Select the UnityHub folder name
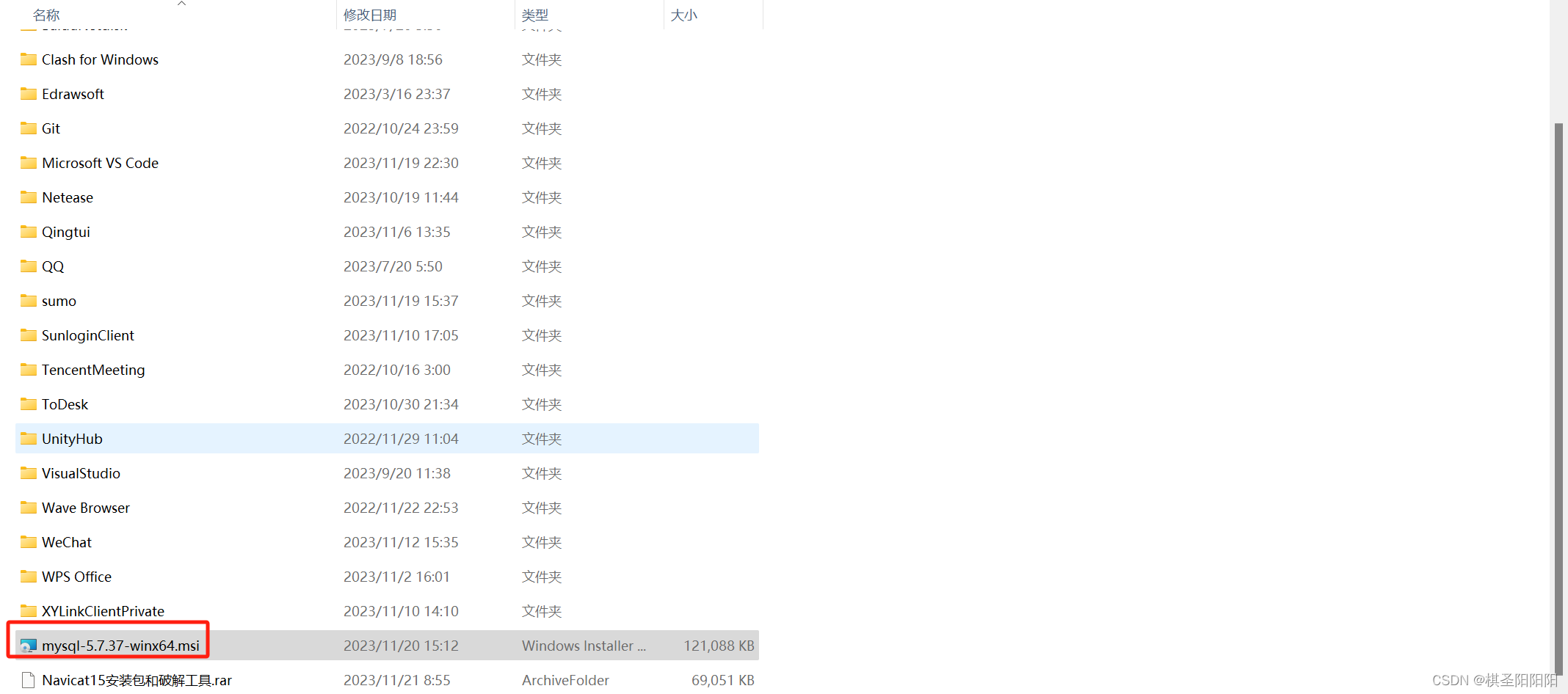 pyautogui.click(x=72, y=439)
